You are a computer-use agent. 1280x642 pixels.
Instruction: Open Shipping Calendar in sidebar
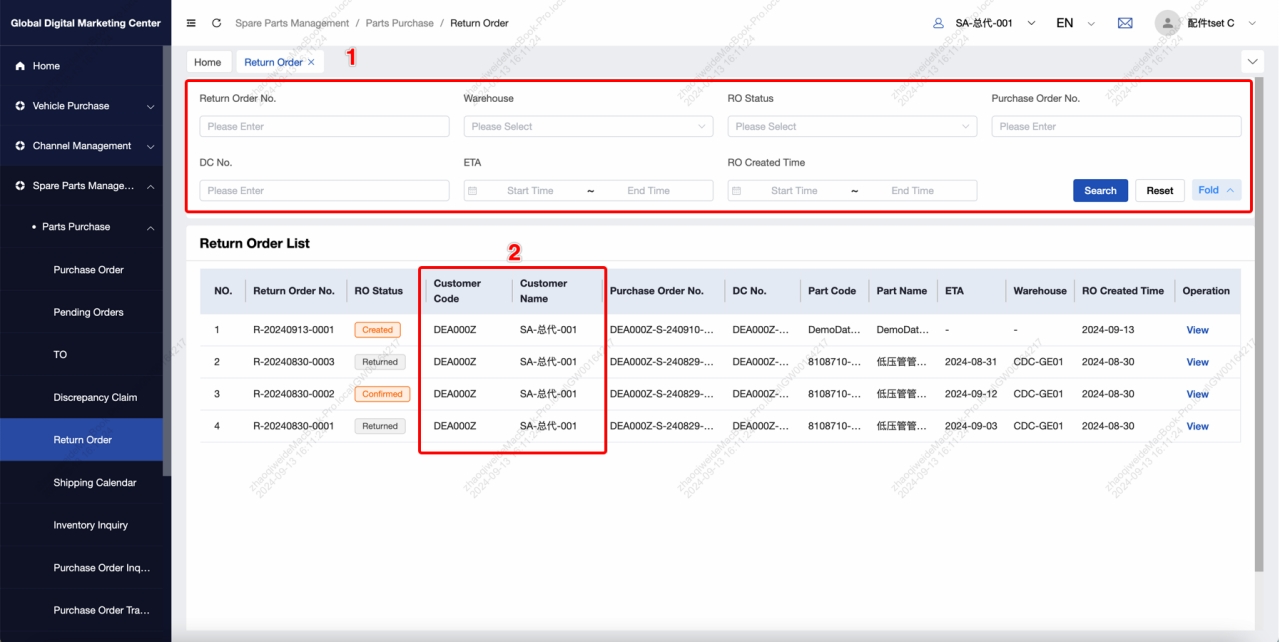point(95,482)
